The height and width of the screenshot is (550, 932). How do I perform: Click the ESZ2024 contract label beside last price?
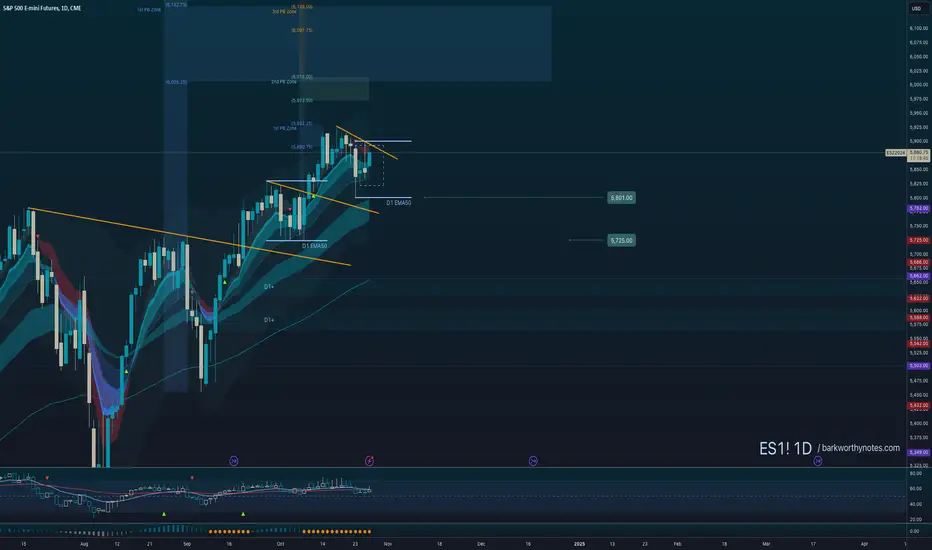(896, 153)
